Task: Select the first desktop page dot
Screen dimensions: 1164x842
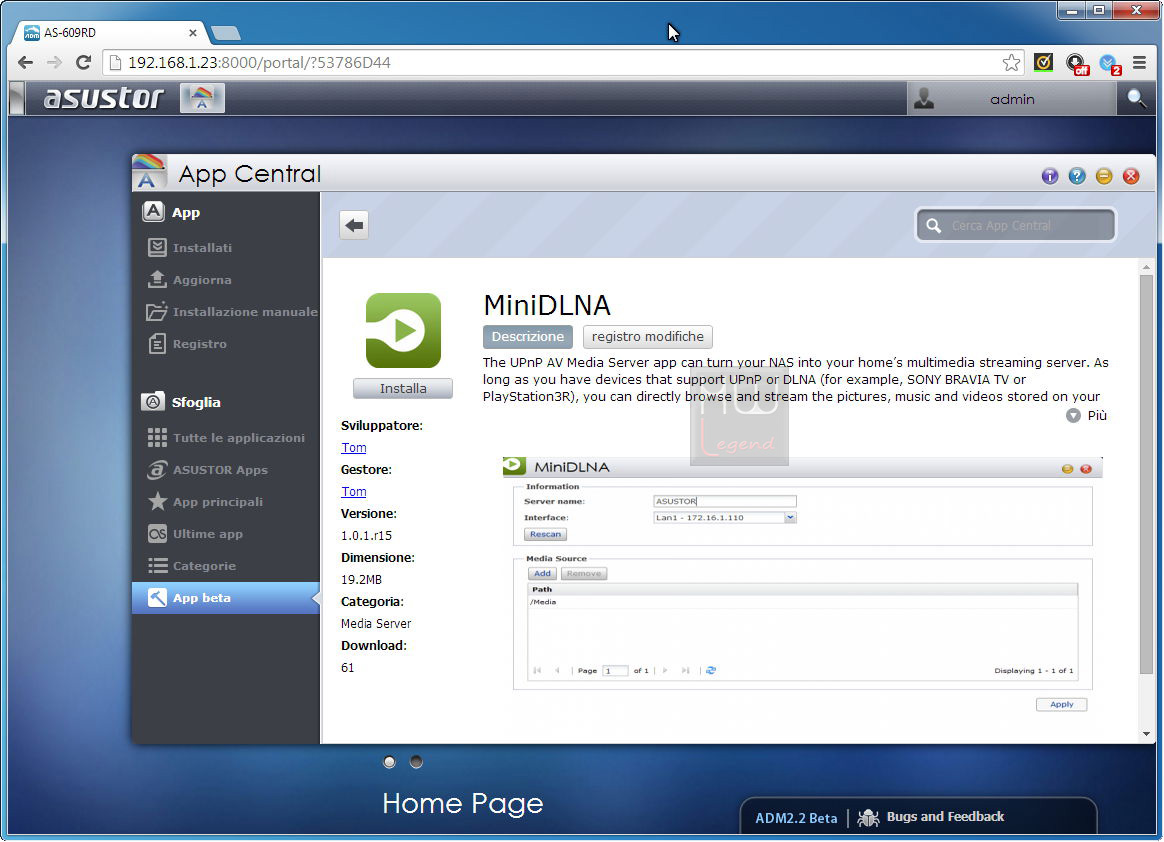Action: (x=389, y=762)
